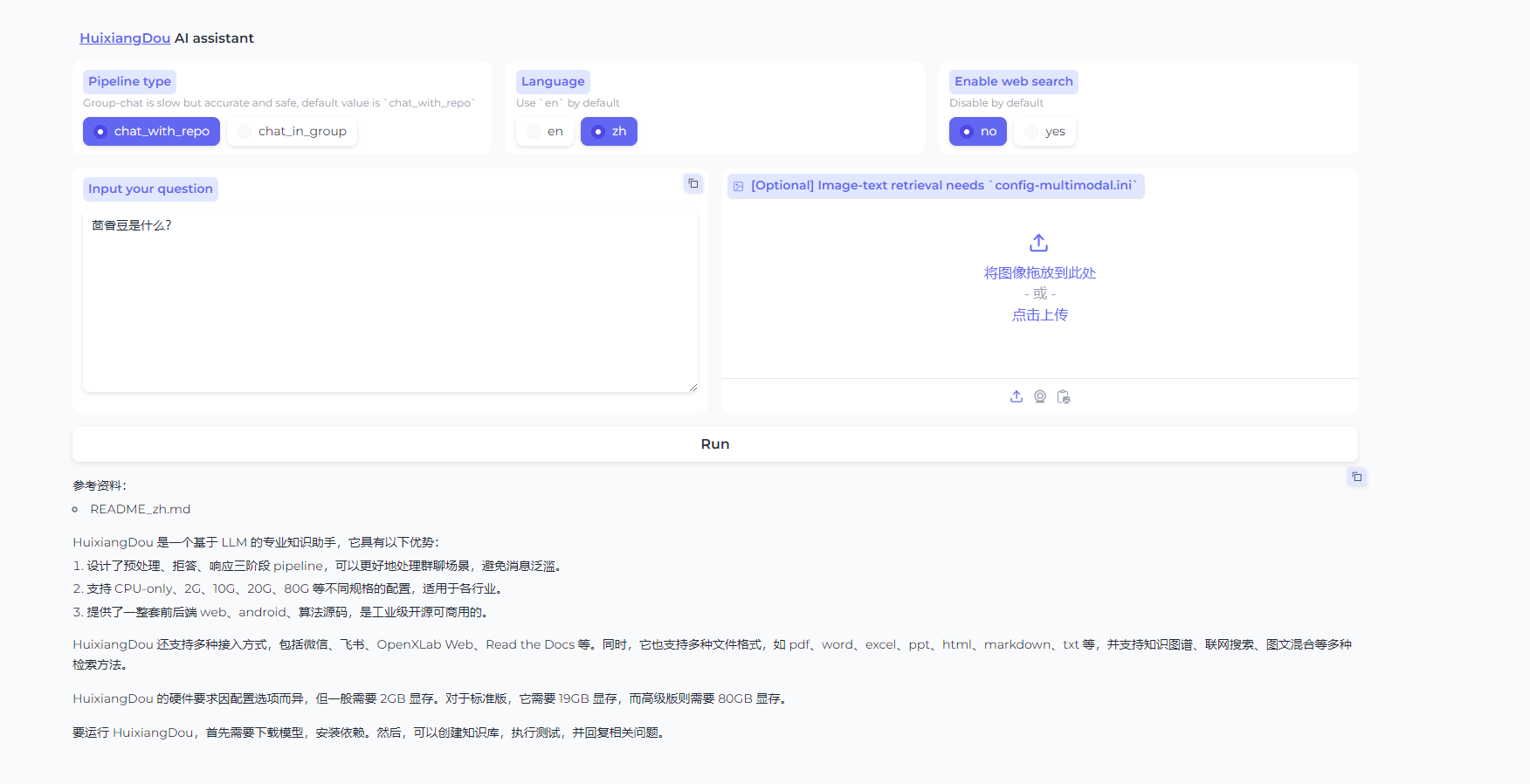The width and height of the screenshot is (1530, 784).
Task: Choose en language option
Action: [x=545, y=131]
